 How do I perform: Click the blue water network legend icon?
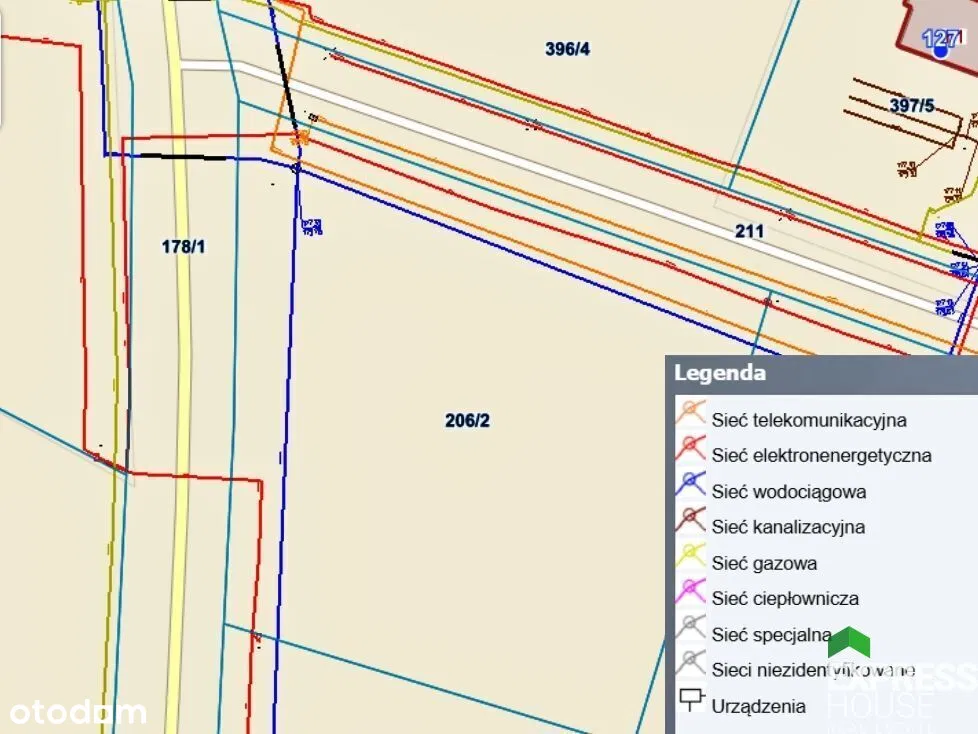click(691, 485)
